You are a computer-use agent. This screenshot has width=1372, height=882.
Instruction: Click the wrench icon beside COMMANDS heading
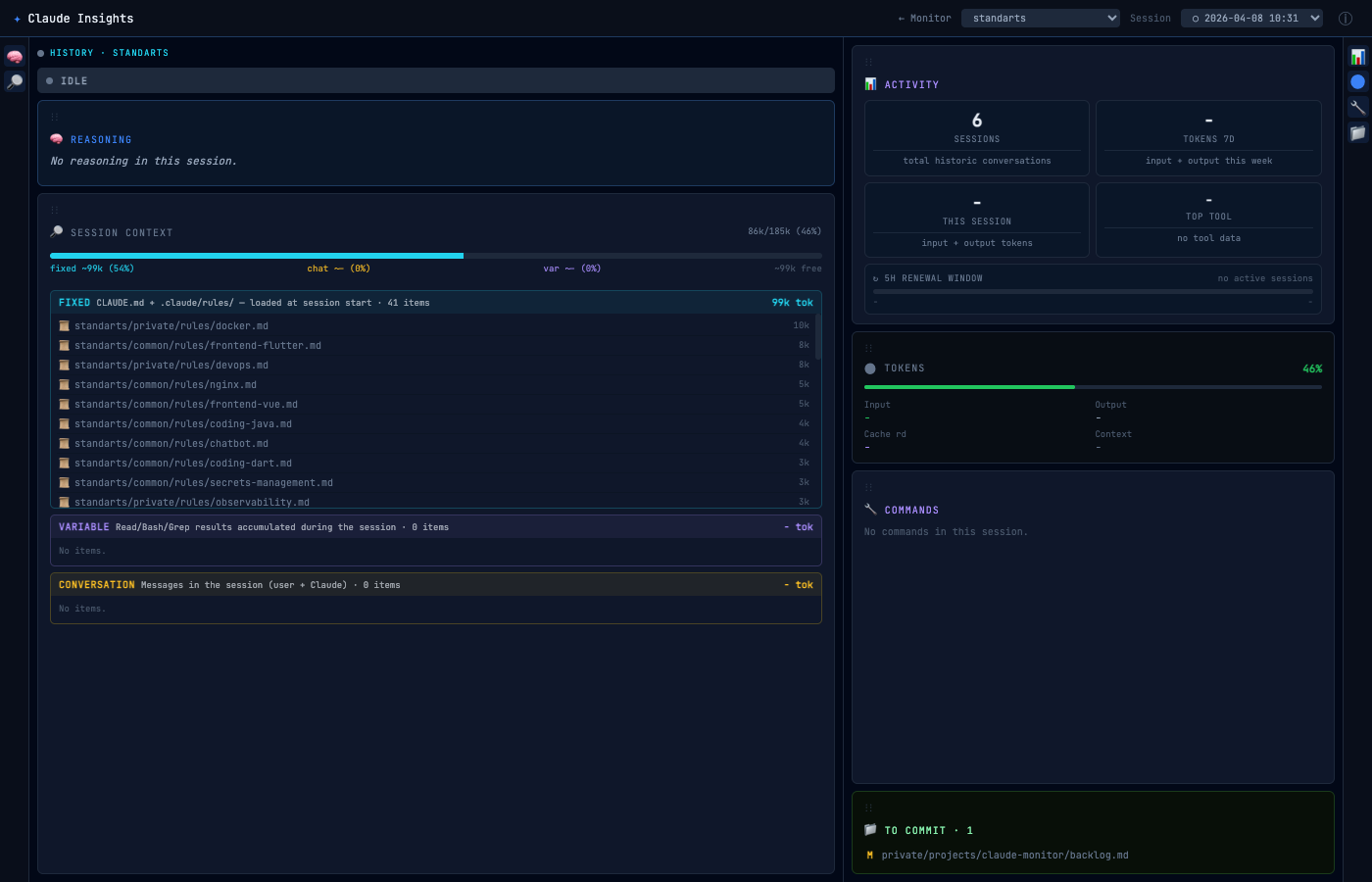point(870,510)
